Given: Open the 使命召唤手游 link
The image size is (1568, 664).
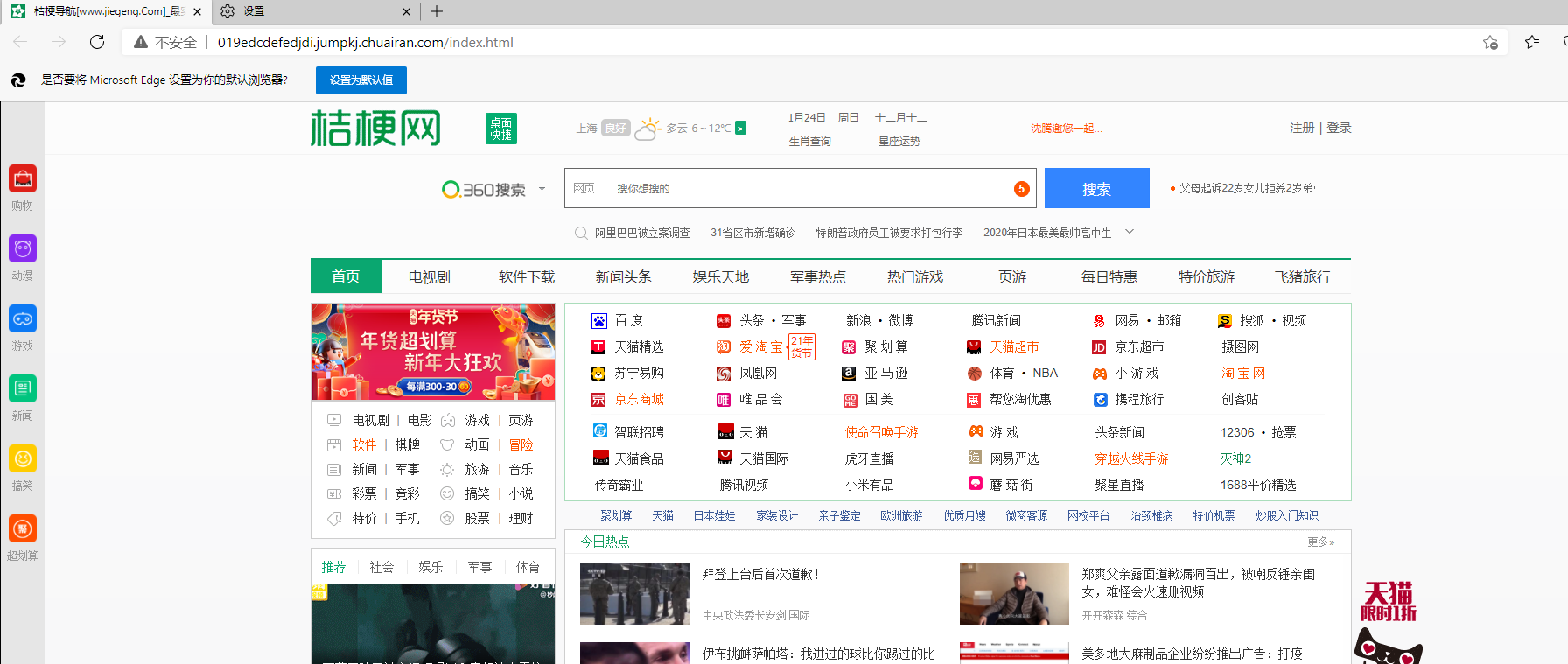Looking at the screenshot, I should (x=882, y=432).
